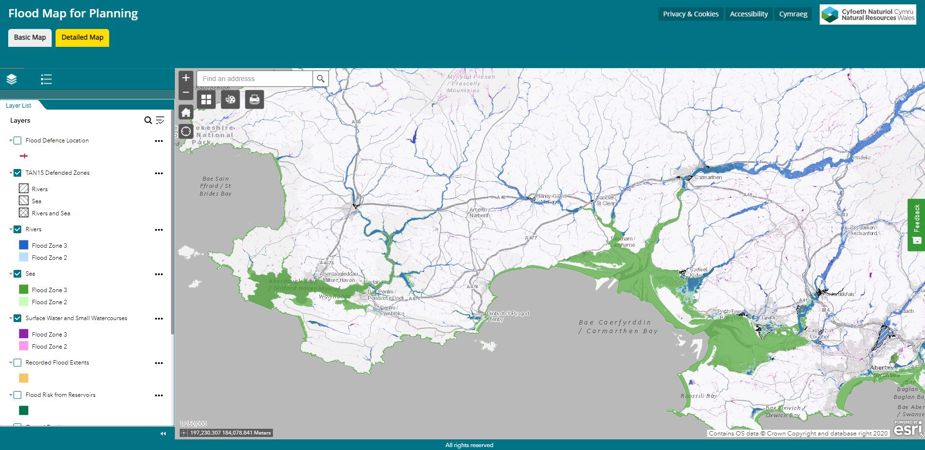Switch to the Basic Map tab
The height and width of the screenshot is (450, 925).
coord(30,38)
